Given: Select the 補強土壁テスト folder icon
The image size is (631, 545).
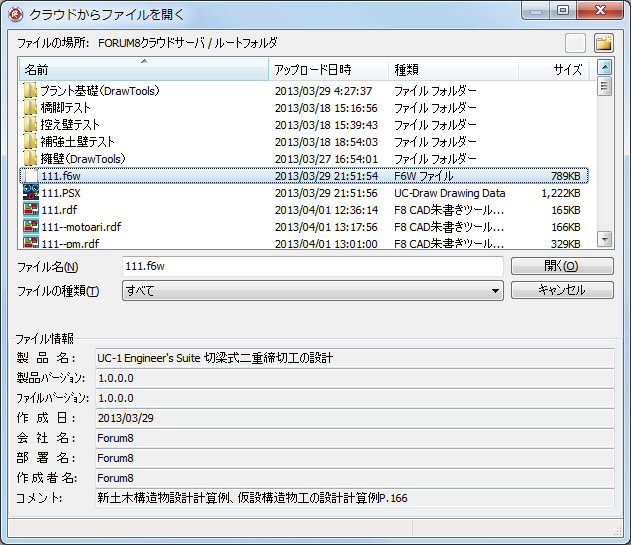Looking at the screenshot, I should 30,142.
